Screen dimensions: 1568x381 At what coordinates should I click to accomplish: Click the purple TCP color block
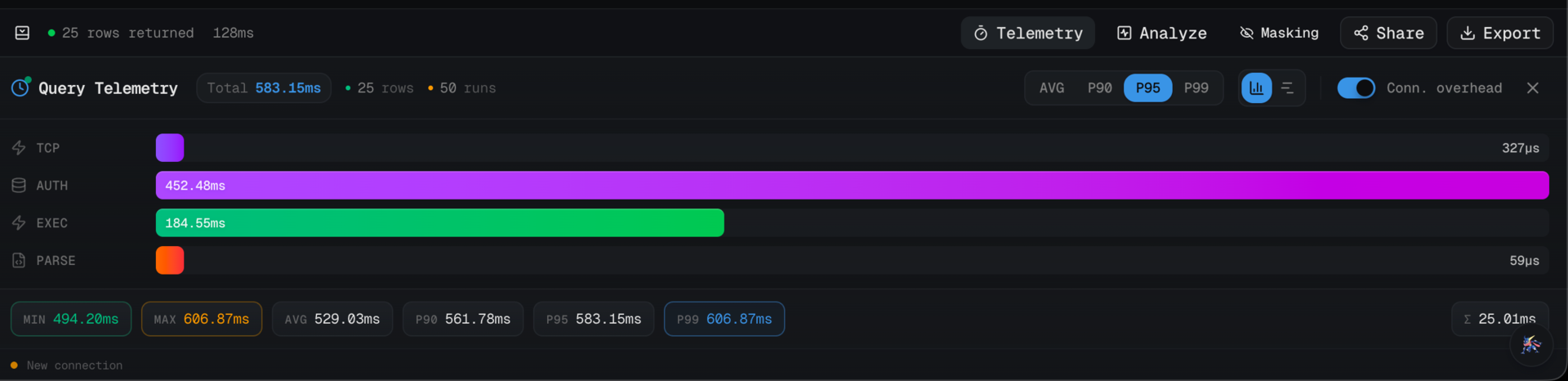pos(170,148)
